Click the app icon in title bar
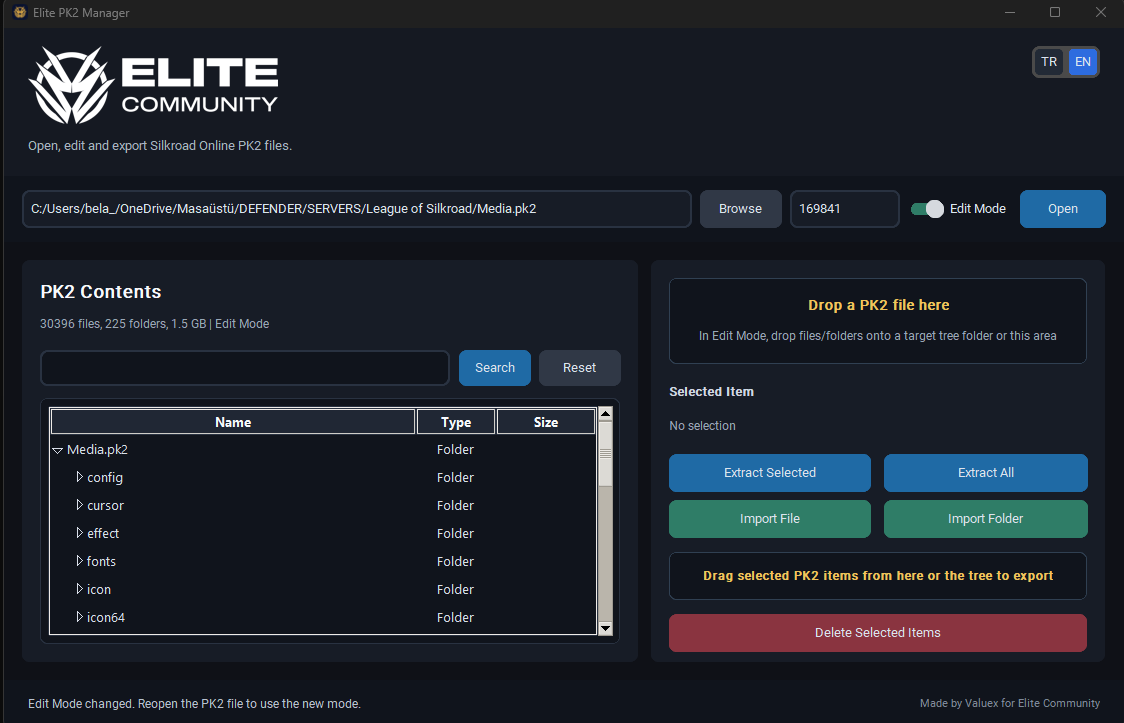Viewport: 1124px width, 723px height. (x=20, y=12)
